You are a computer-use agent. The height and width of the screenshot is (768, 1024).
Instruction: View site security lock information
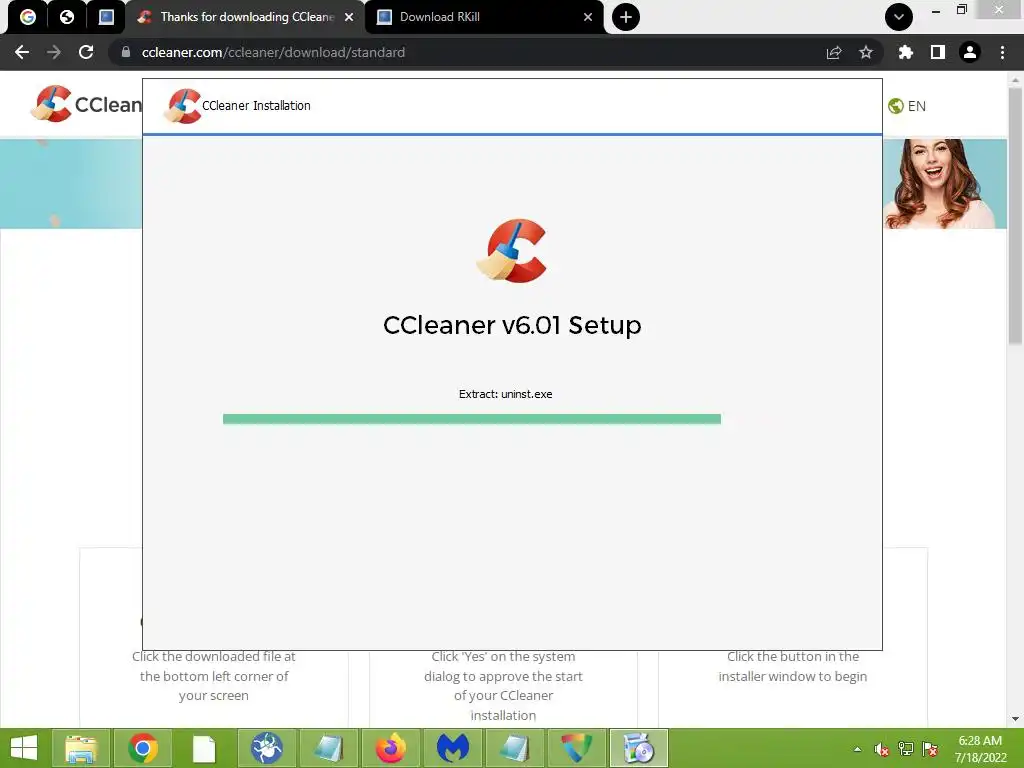pyautogui.click(x=126, y=52)
